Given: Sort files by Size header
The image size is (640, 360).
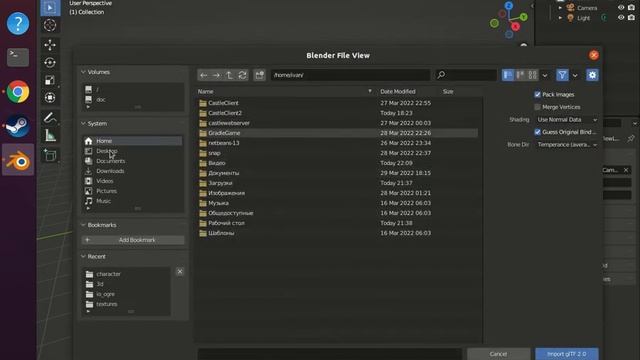Looking at the screenshot, I should point(448,91).
